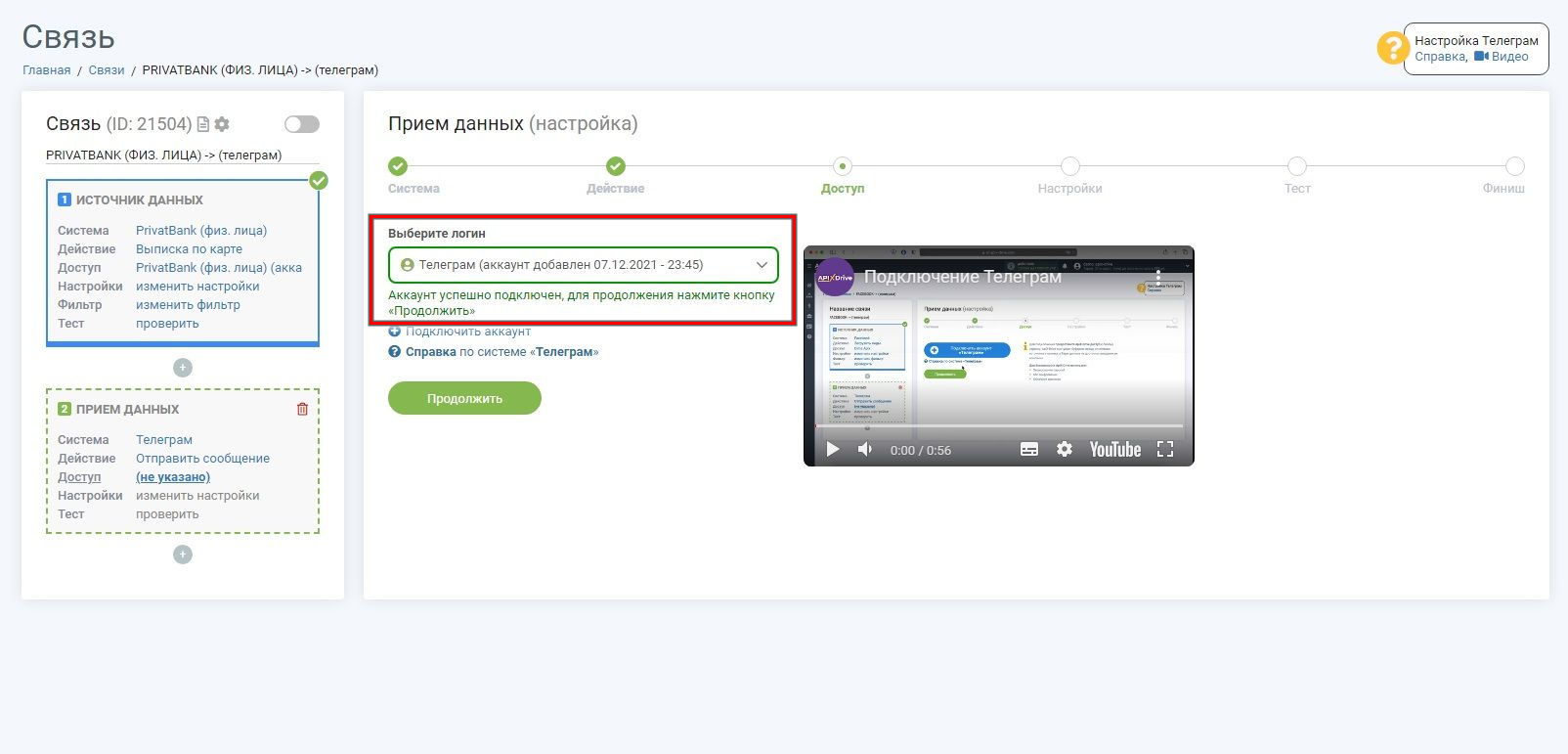Enable the connection toggle switch
The image size is (1568, 754).
(x=302, y=124)
